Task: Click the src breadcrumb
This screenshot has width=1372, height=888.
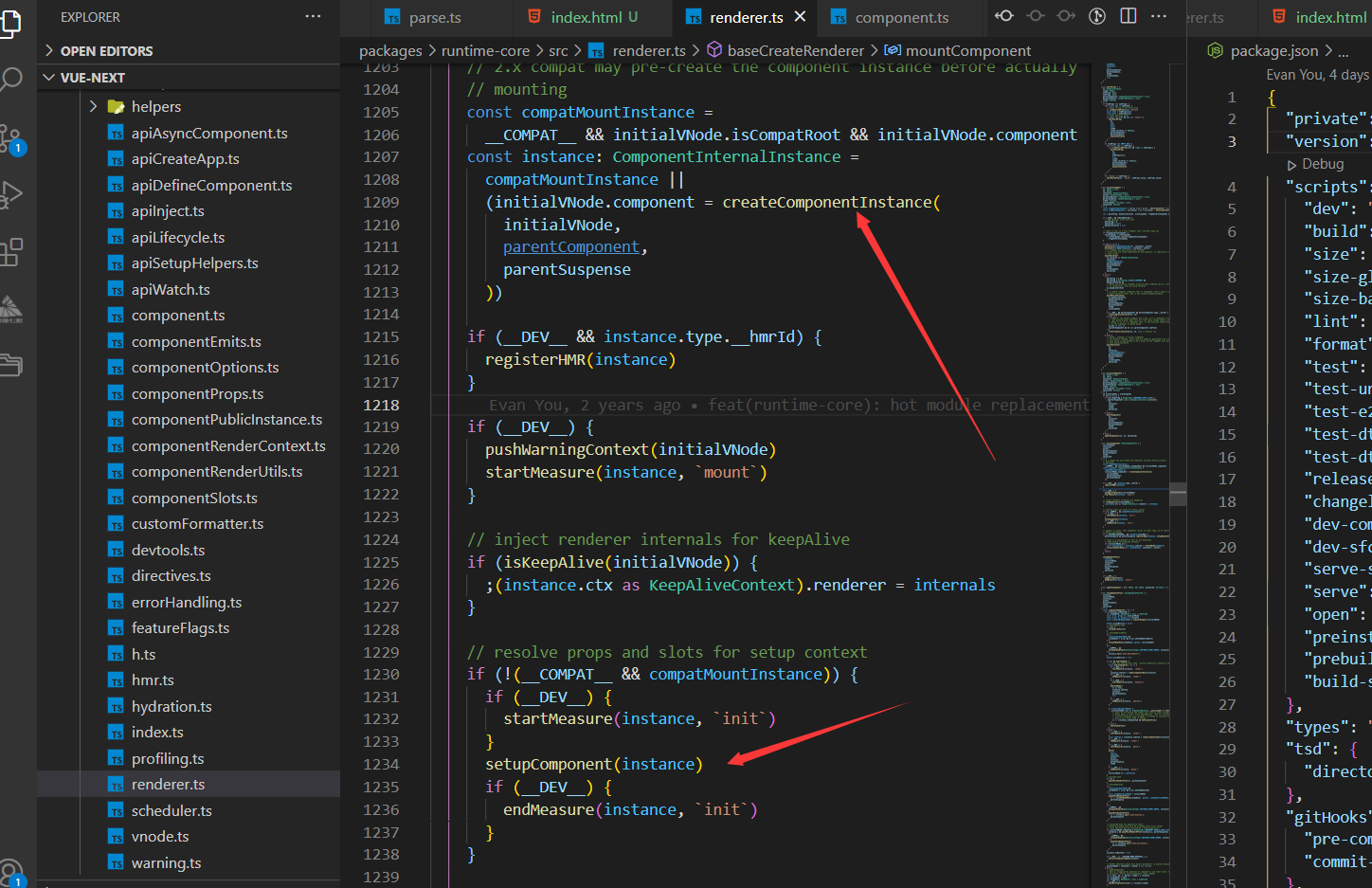Action: [558, 51]
